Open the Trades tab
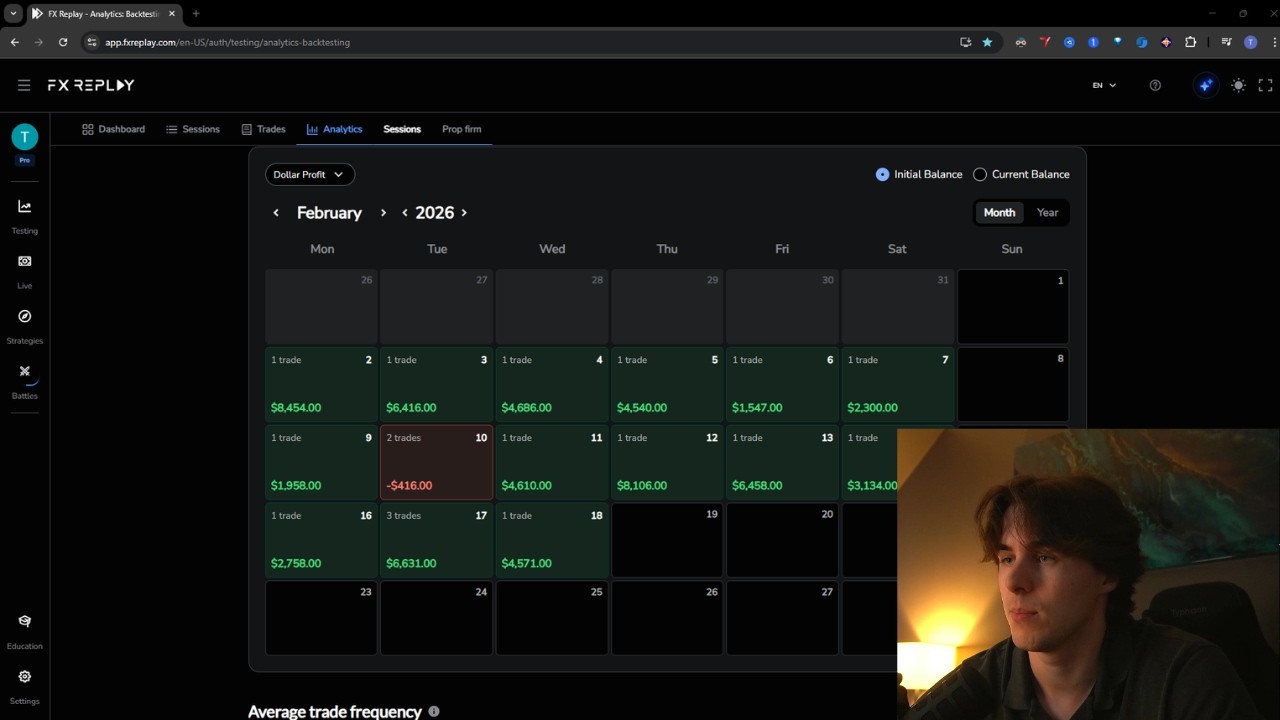Viewport: 1280px width, 720px height. (x=263, y=129)
